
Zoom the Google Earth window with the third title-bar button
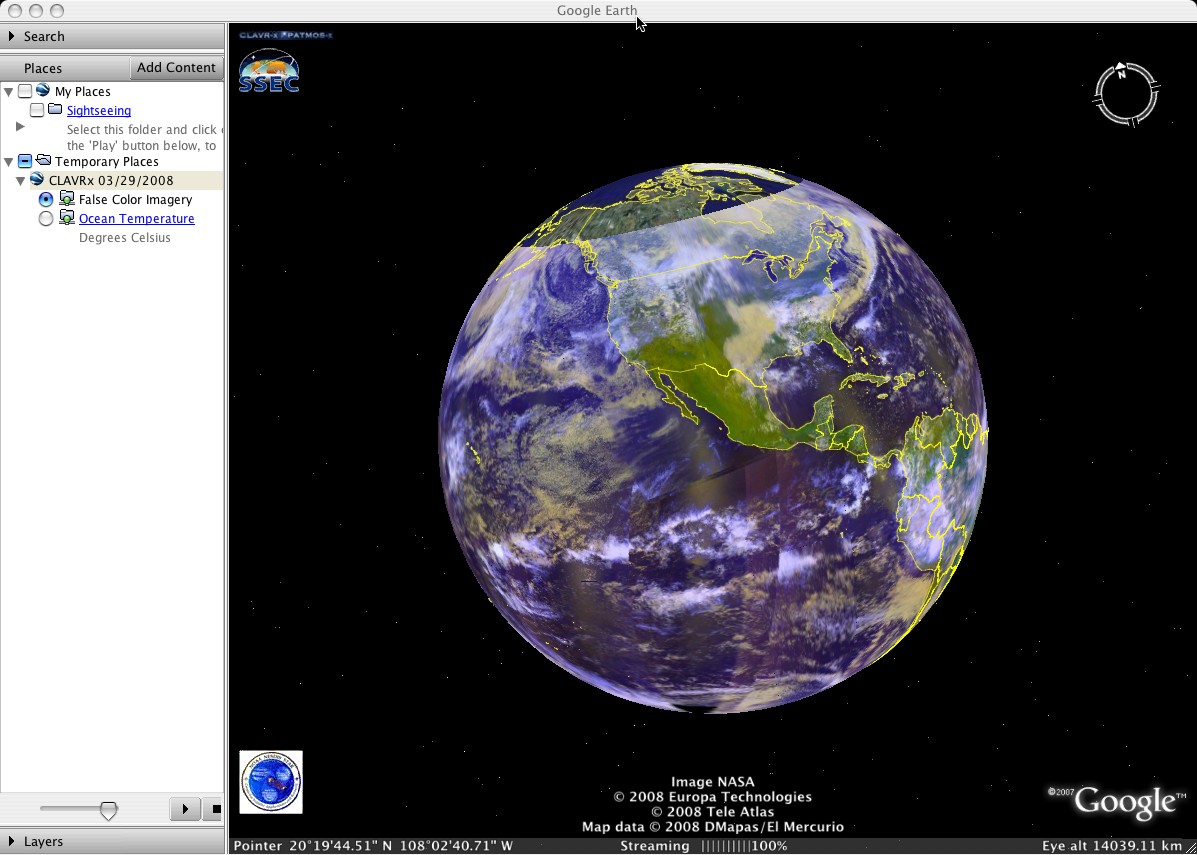click(x=56, y=11)
